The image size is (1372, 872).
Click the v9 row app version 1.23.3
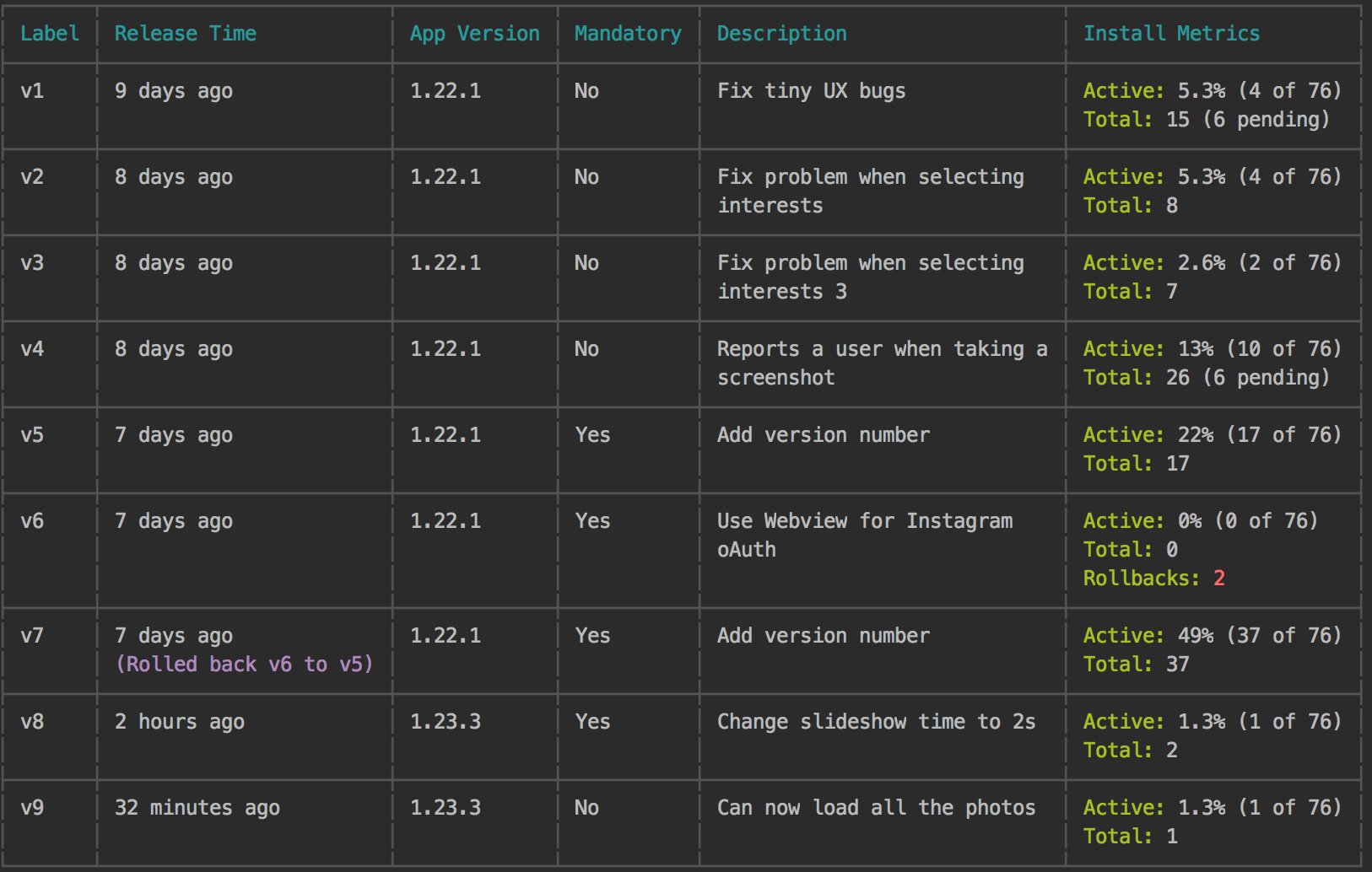point(446,808)
